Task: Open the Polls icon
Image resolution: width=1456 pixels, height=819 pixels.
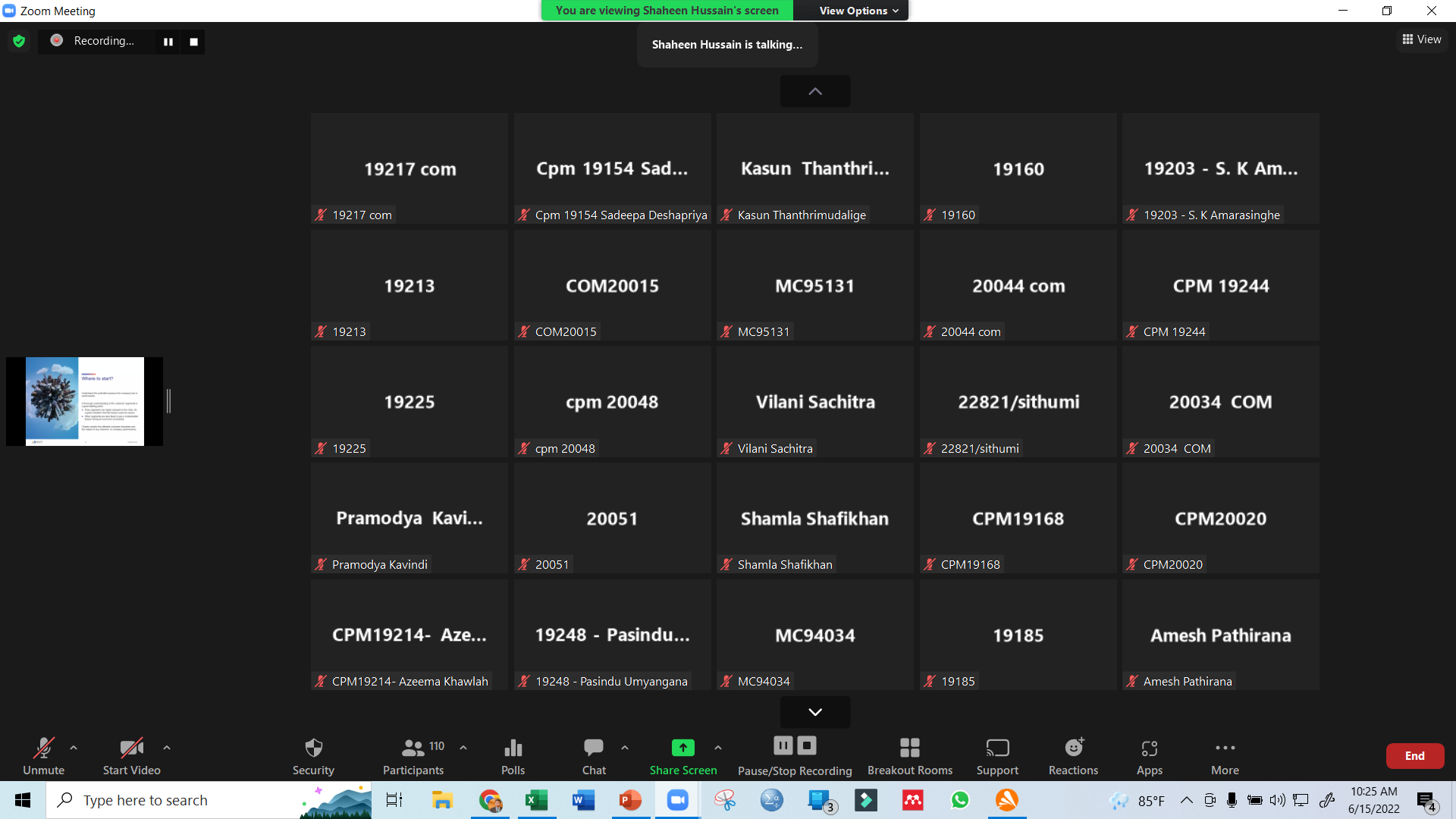Action: pyautogui.click(x=513, y=756)
